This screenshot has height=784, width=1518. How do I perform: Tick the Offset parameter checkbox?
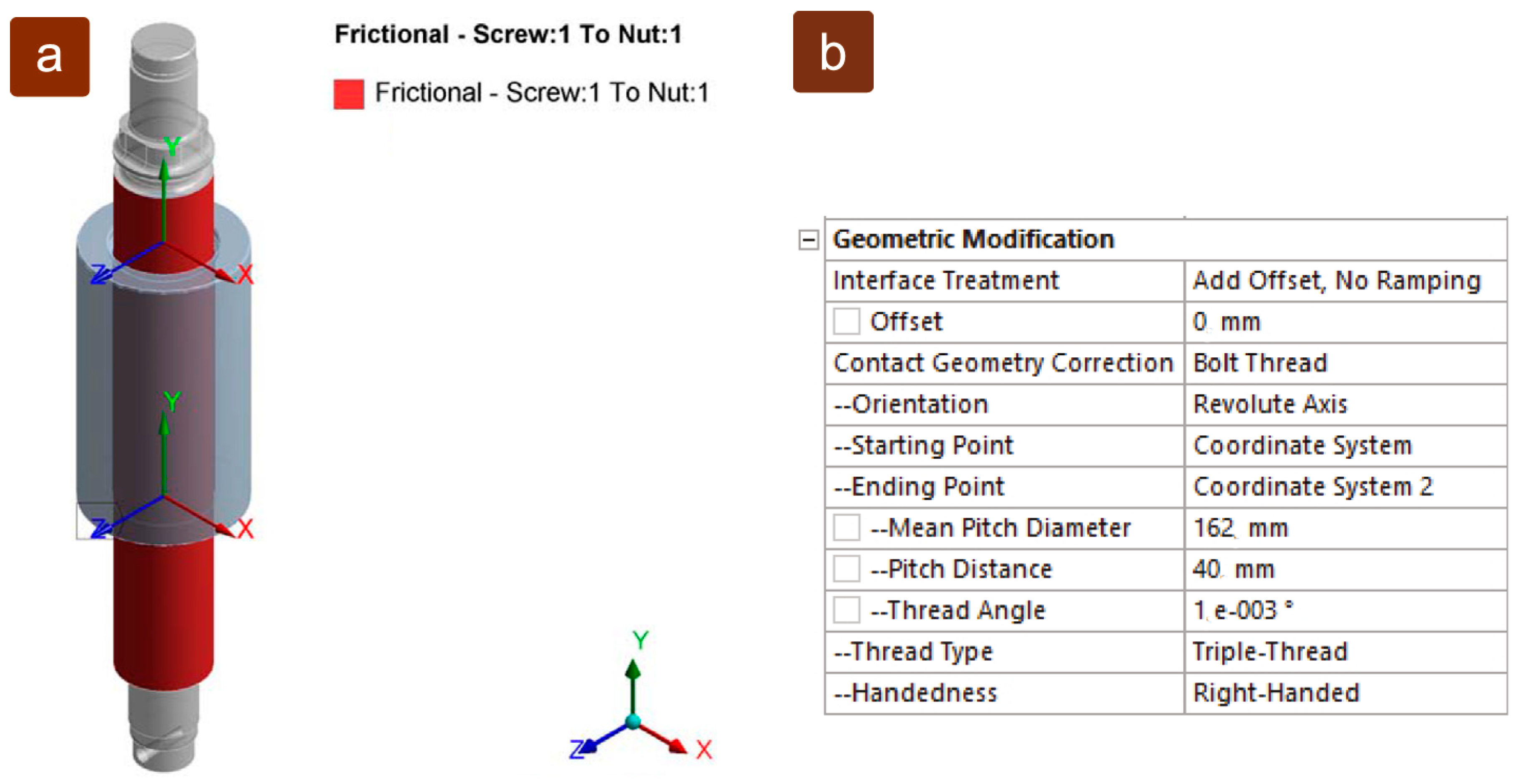click(846, 322)
